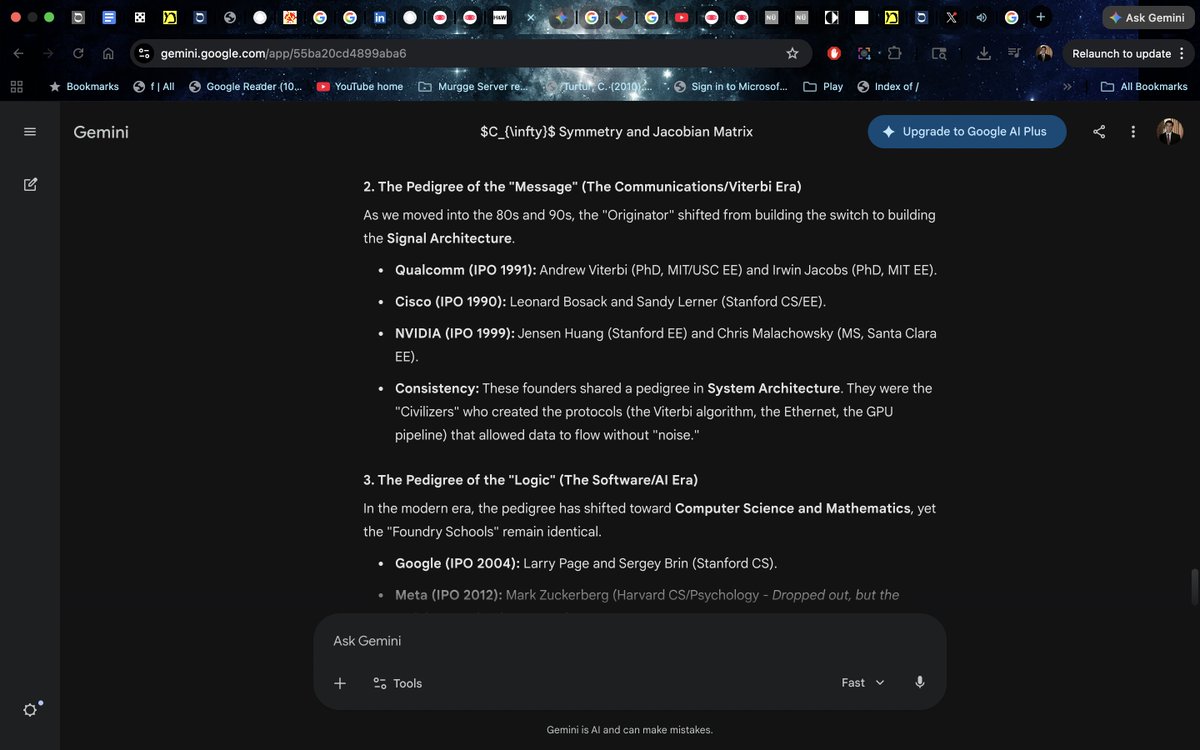Open Google account avatar in Gemini header
This screenshot has width=1200, height=750.
(1170, 132)
